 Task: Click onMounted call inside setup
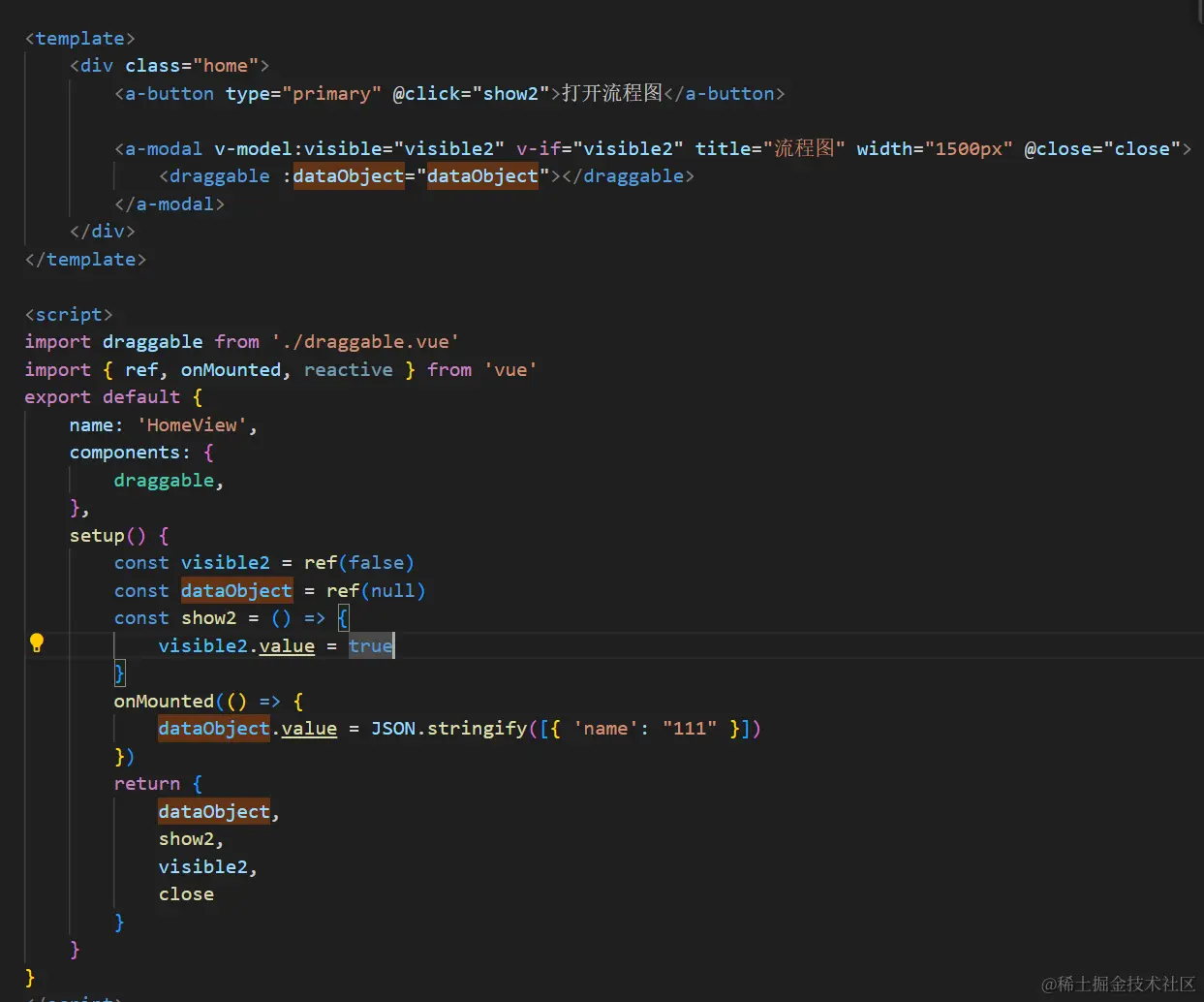(x=164, y=702)
